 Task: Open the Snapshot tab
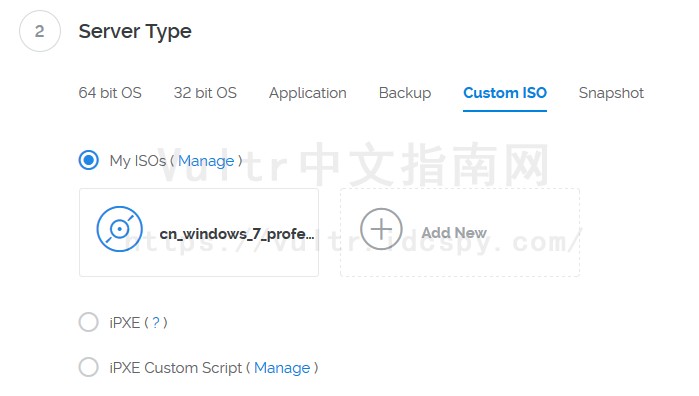[611, 93]
